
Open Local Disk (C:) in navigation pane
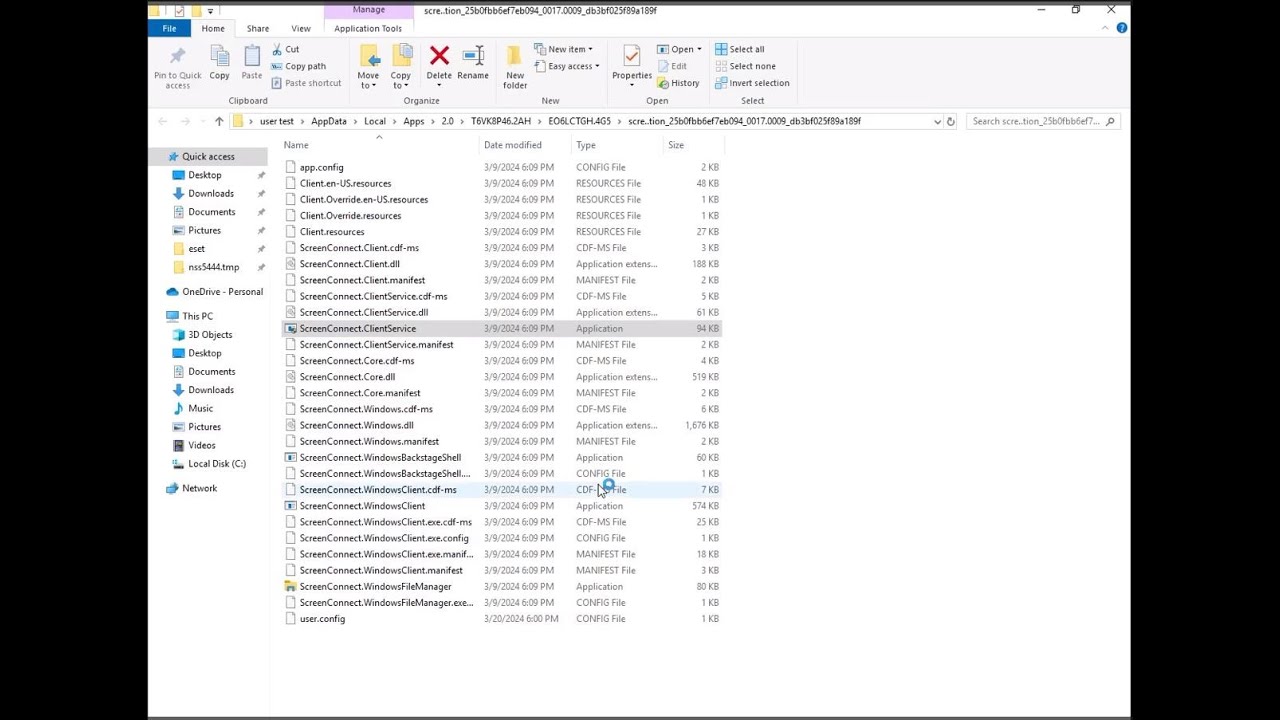coord(216,464)
